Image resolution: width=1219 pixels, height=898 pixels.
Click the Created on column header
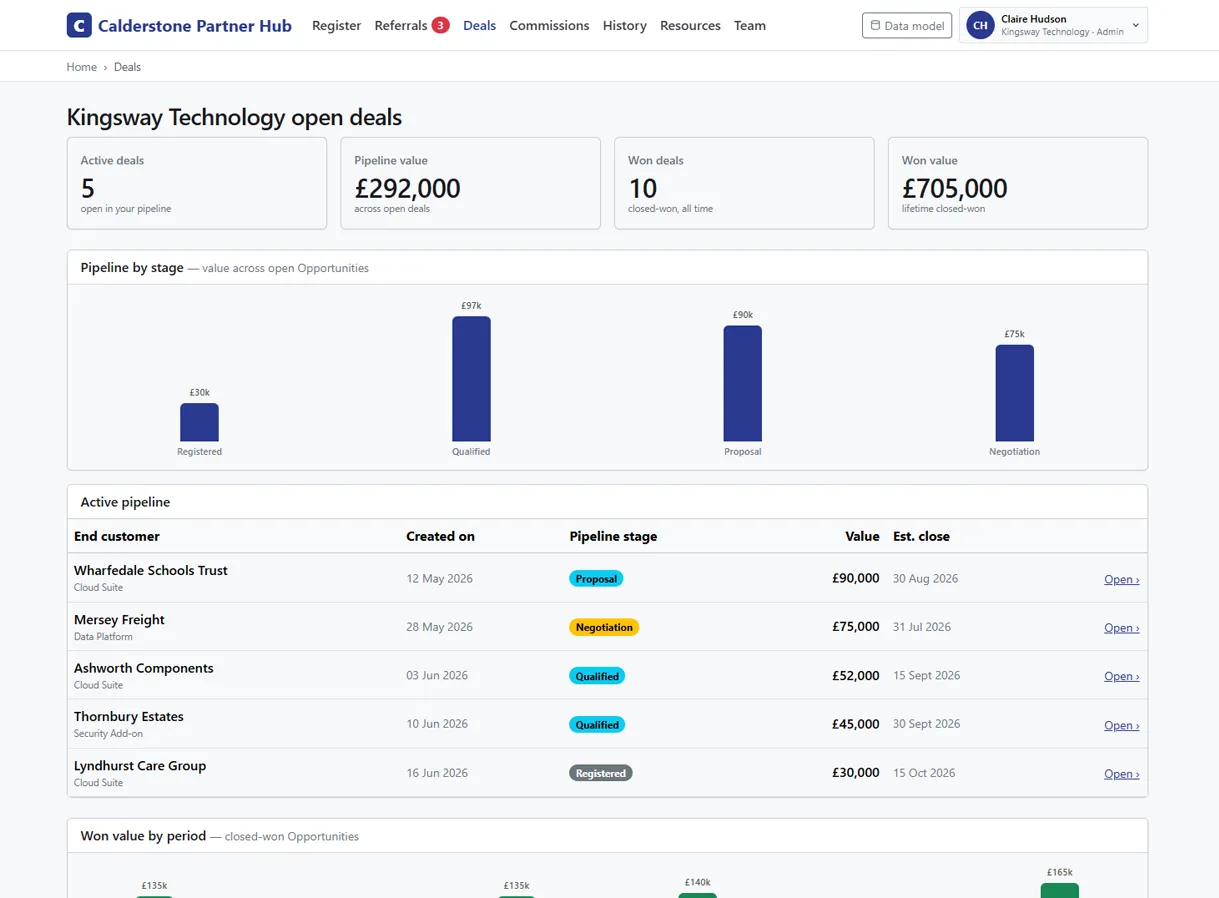[x=440, y=536]
